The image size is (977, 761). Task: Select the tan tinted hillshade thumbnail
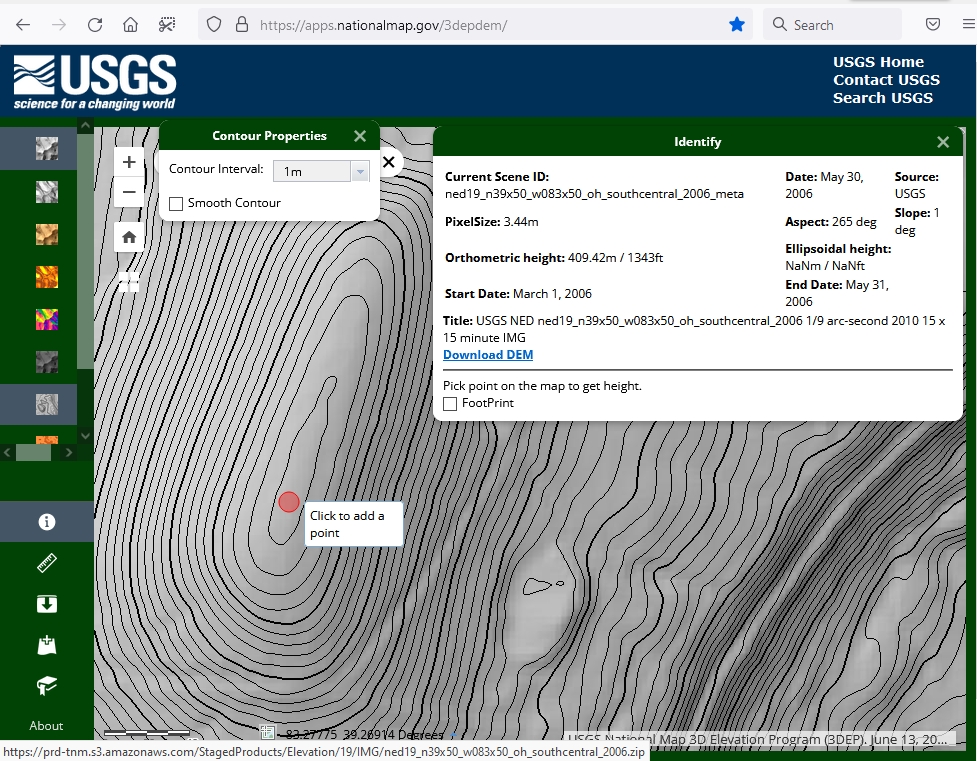(47, 234)
